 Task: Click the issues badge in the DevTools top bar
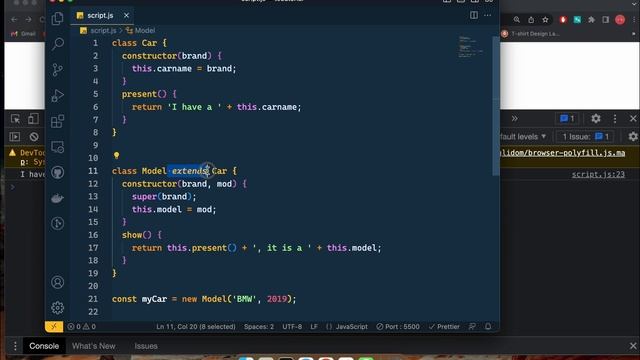click(x=567, y=119)
